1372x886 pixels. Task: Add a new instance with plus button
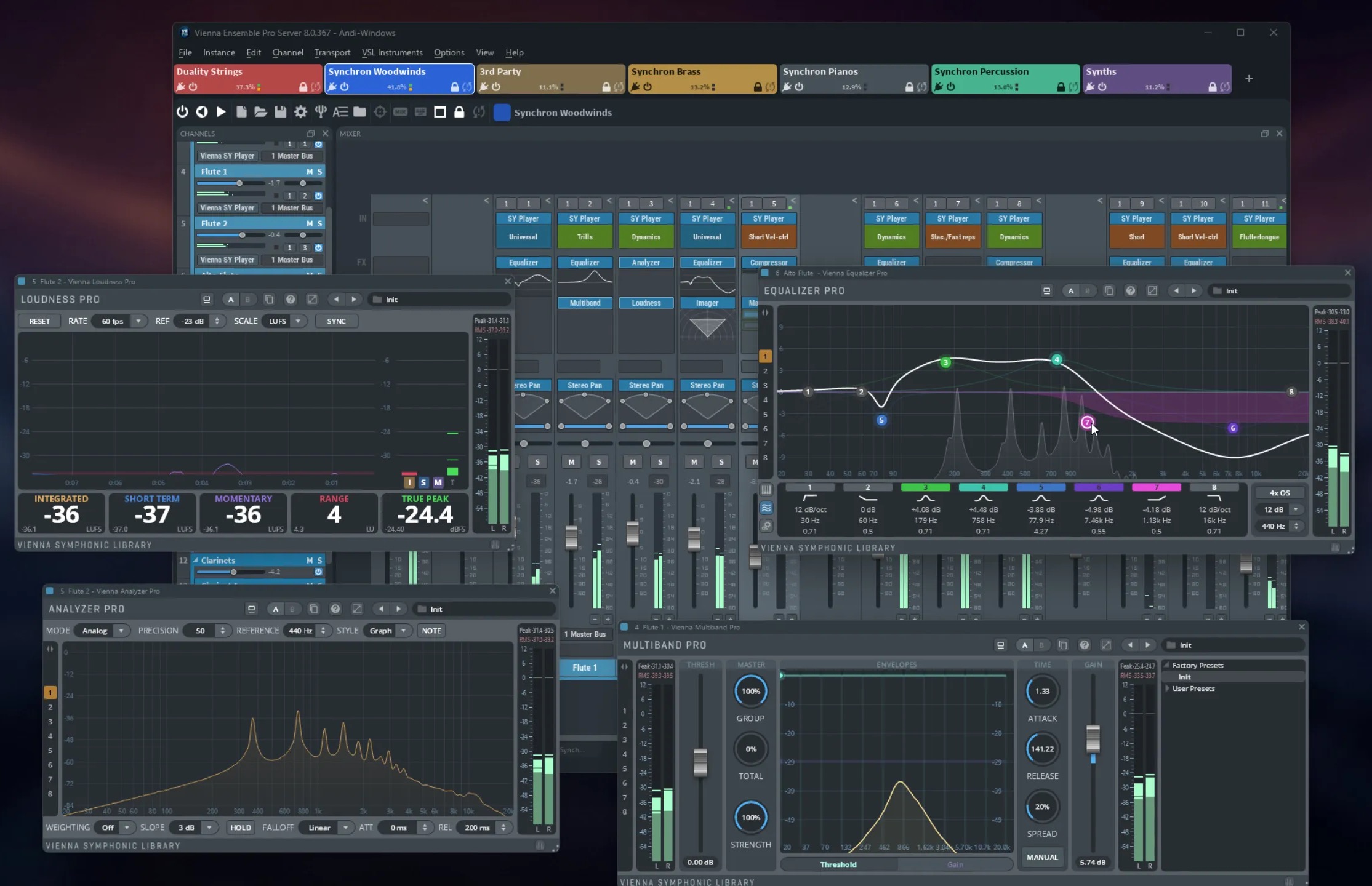click(1249, 79)
